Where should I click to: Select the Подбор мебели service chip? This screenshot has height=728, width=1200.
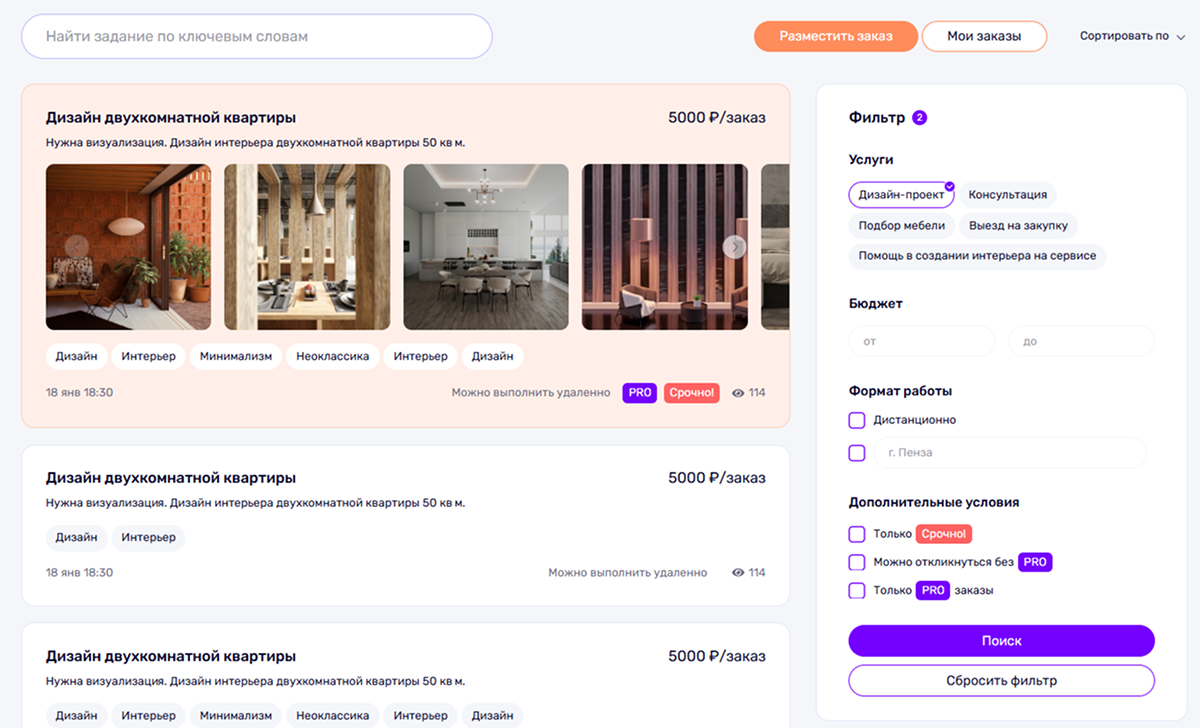coord(902,226)
